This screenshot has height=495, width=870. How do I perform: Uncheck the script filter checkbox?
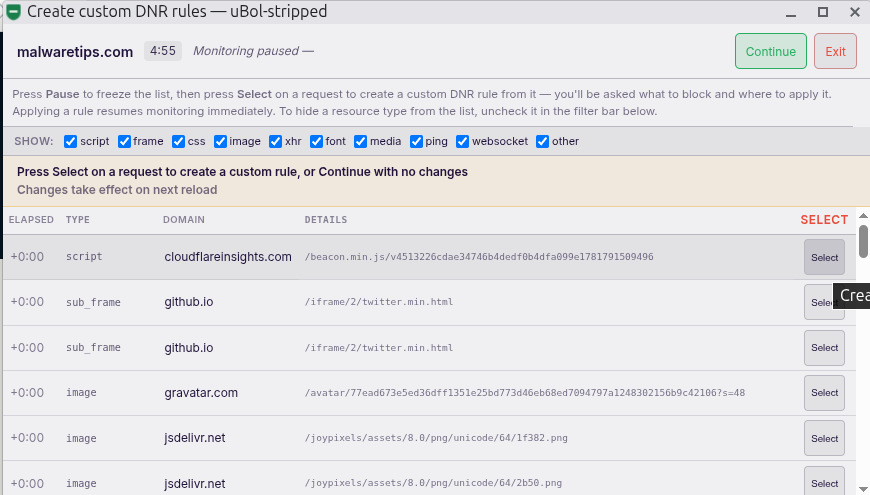(x=70, y=142)
